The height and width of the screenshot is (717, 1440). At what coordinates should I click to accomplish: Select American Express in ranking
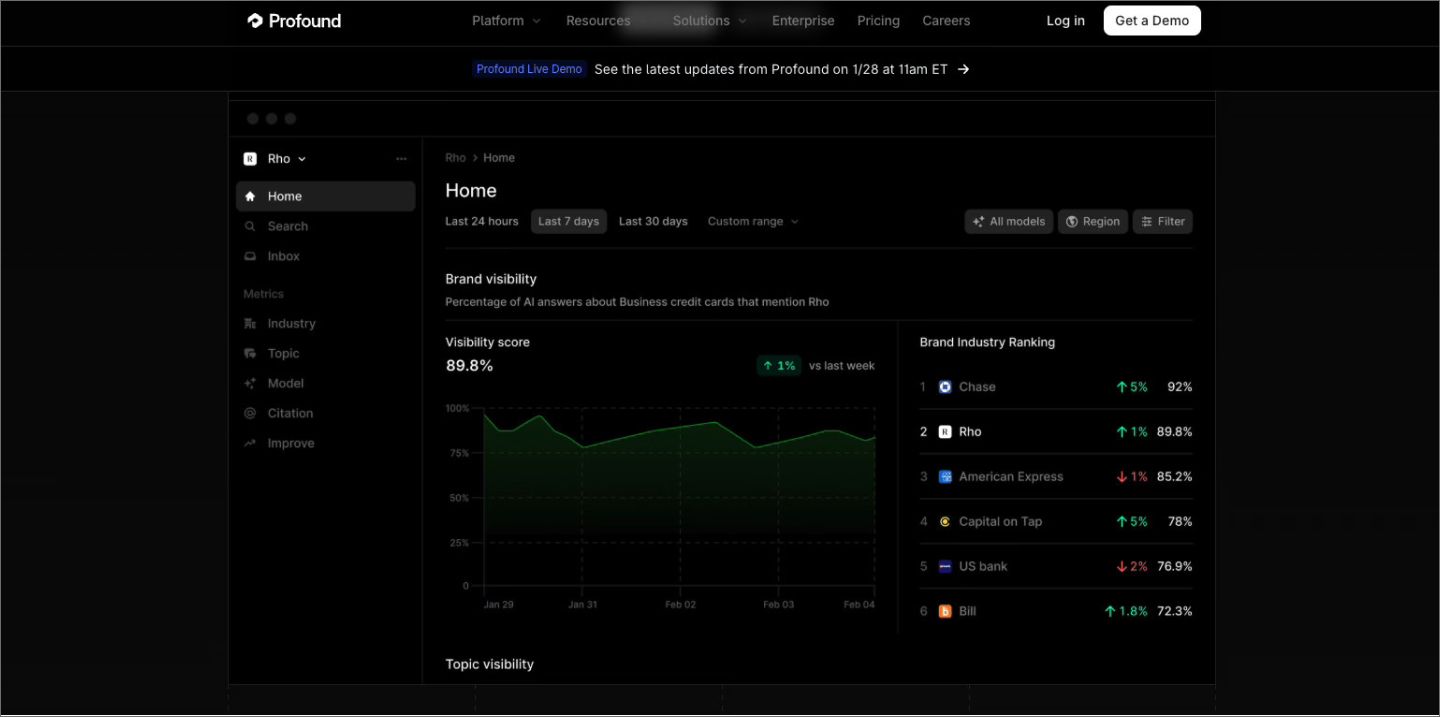tap(1056, 477)
